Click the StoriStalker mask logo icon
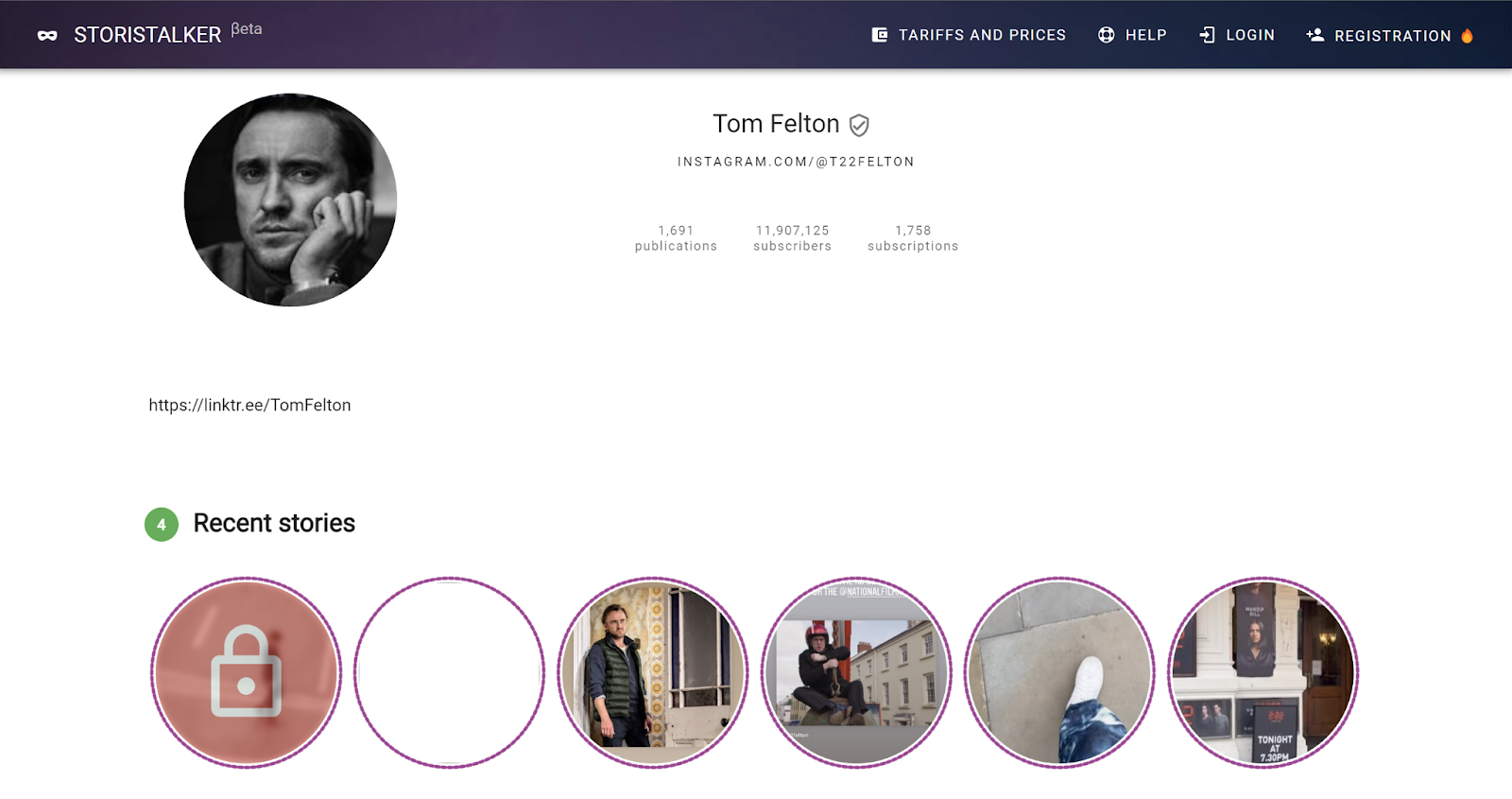This screenshot has height=799, width=1512. pyautogui.click(x=47, y=35)
